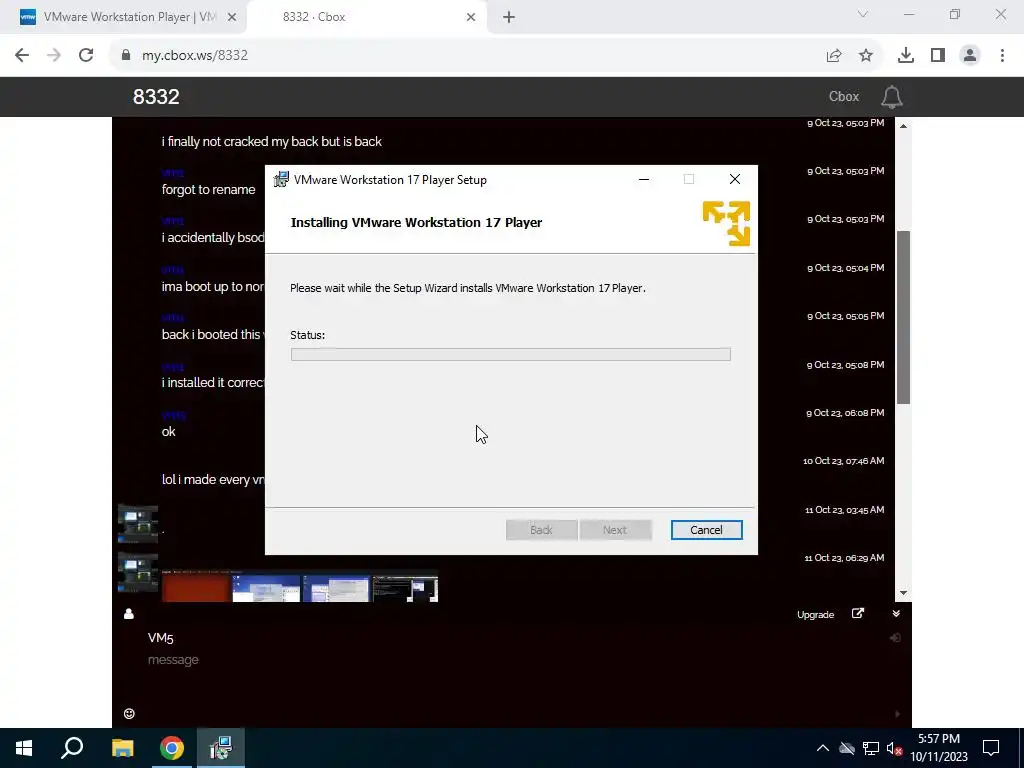Open Cbox notifications bell
This screenshot has height=768, width=1024.
tap(891, 97)
